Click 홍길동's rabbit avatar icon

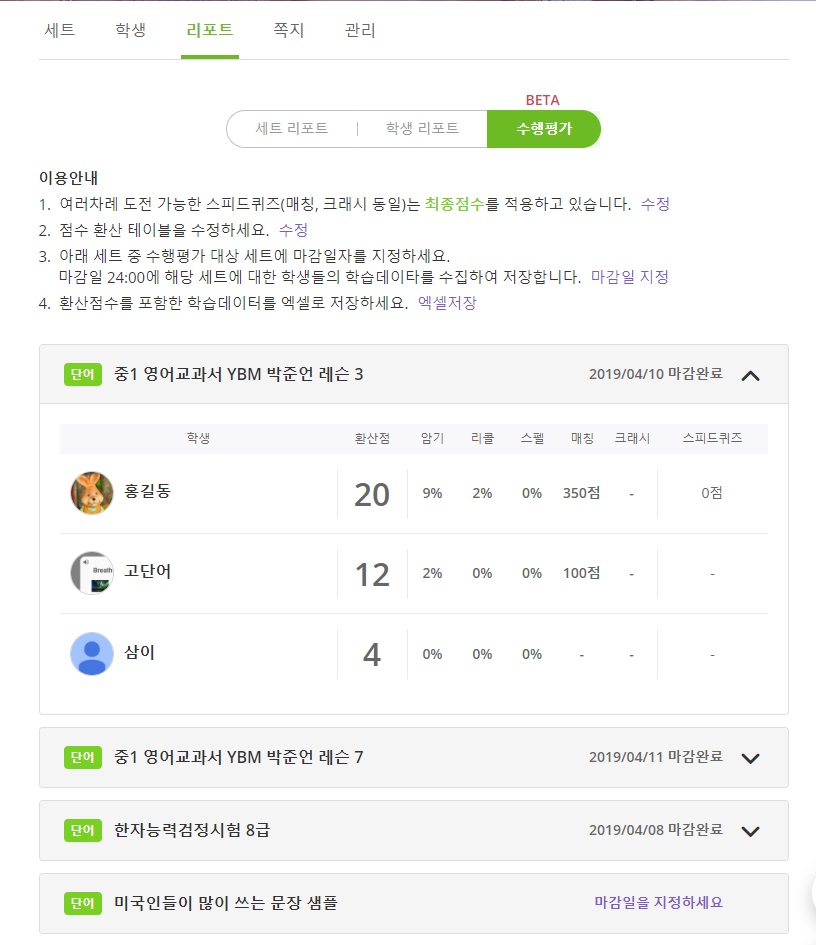click(x=92, y=493)
